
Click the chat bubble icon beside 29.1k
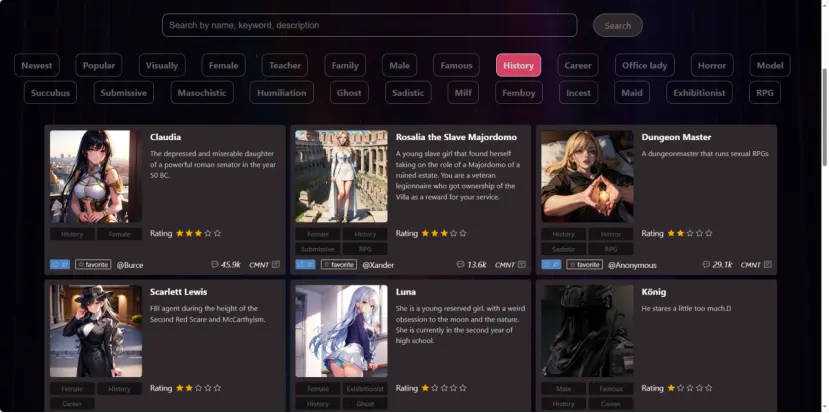pos(706,264)
